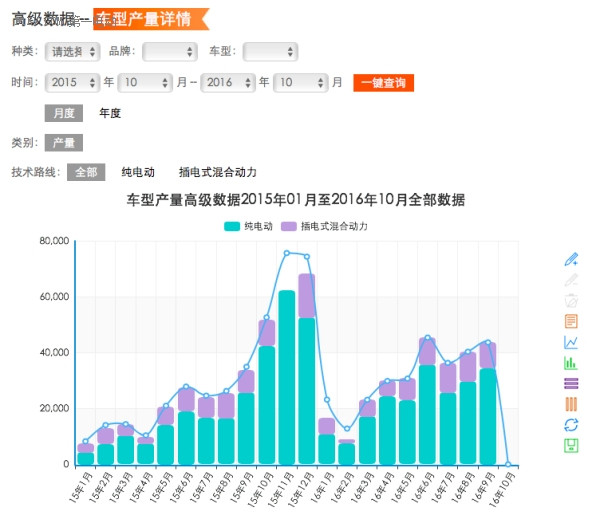Click the purple bar segment for 15年12月
The image size is (600, 527).
point(307,296)
